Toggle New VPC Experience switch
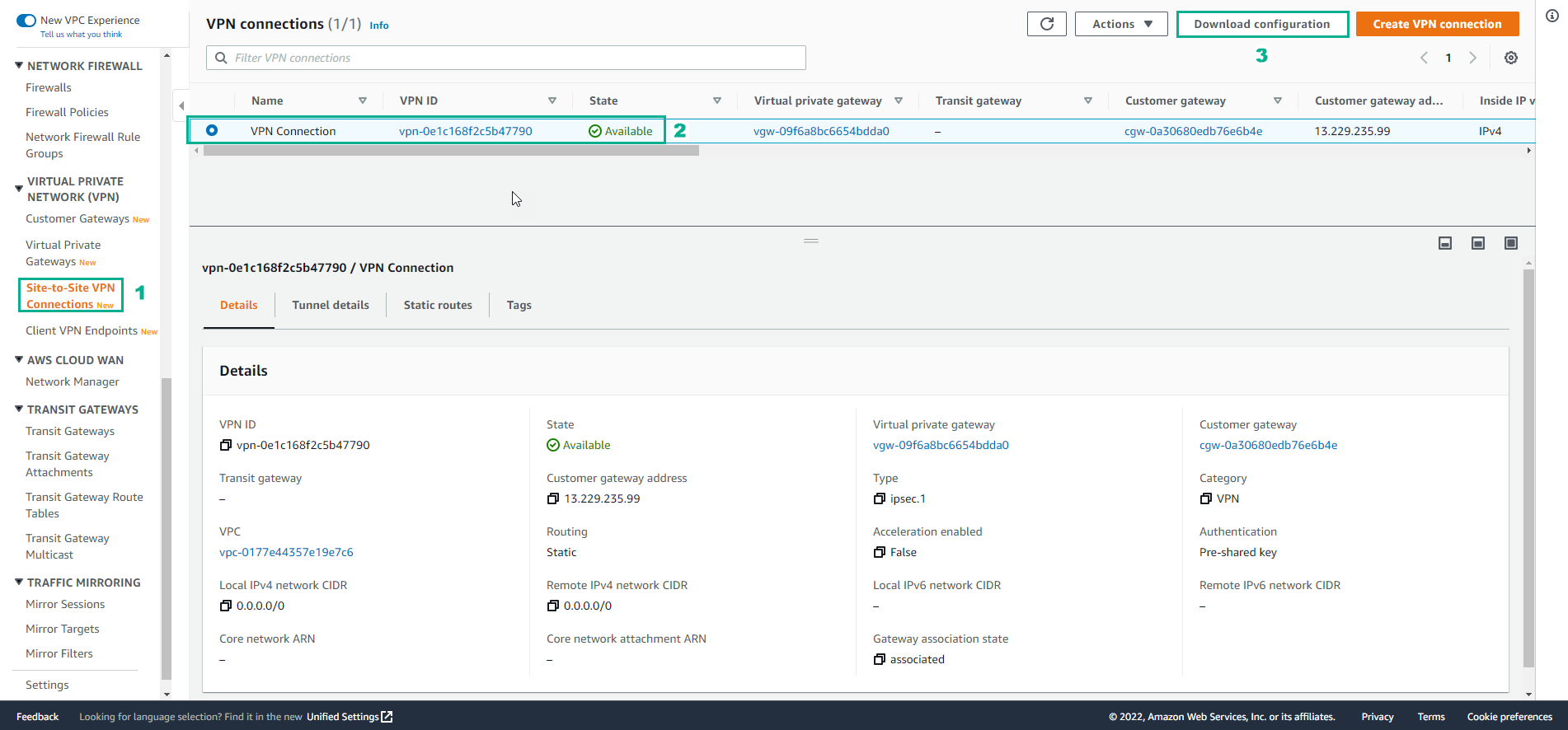The width and height of the screenshot is (1568, 730). click(x=26, y=20)
